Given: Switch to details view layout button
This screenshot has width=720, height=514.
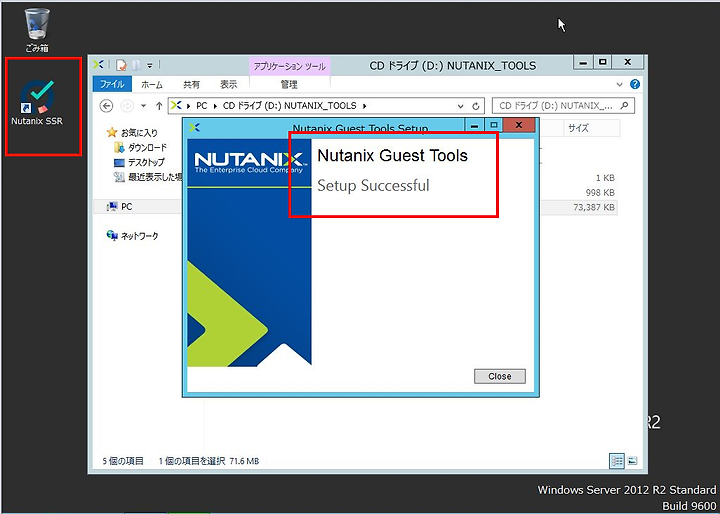Looking at the screenshot, I should [x=617, y=461].
